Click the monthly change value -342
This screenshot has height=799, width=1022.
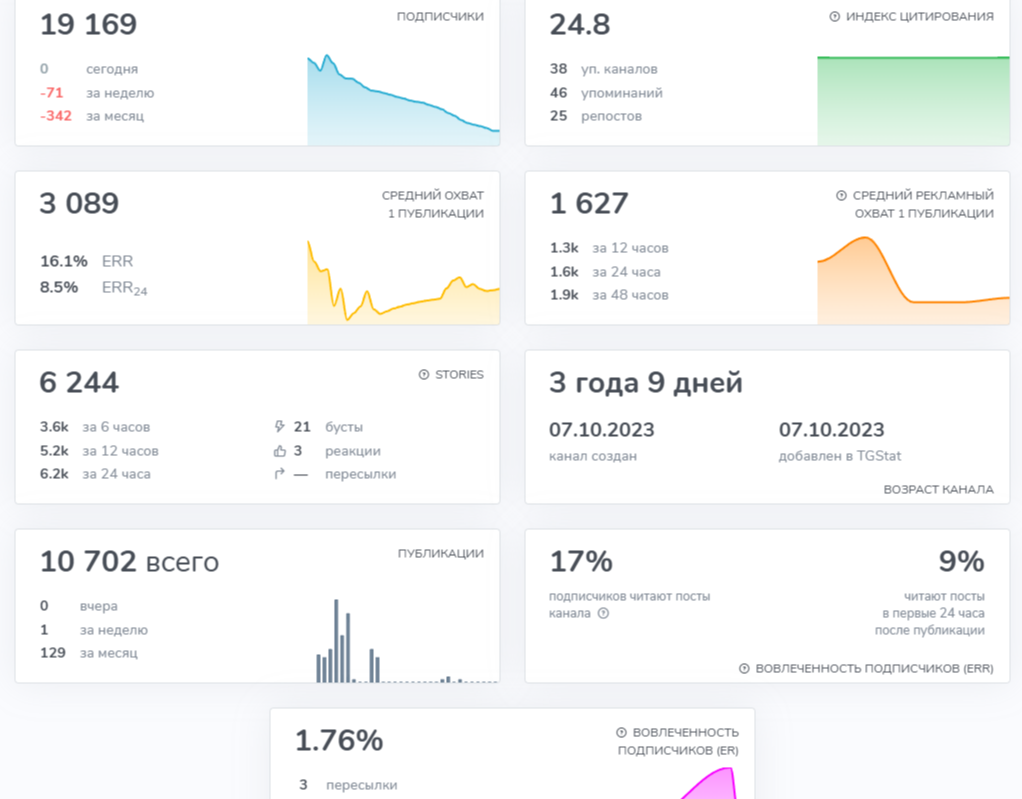pos(56,116)
